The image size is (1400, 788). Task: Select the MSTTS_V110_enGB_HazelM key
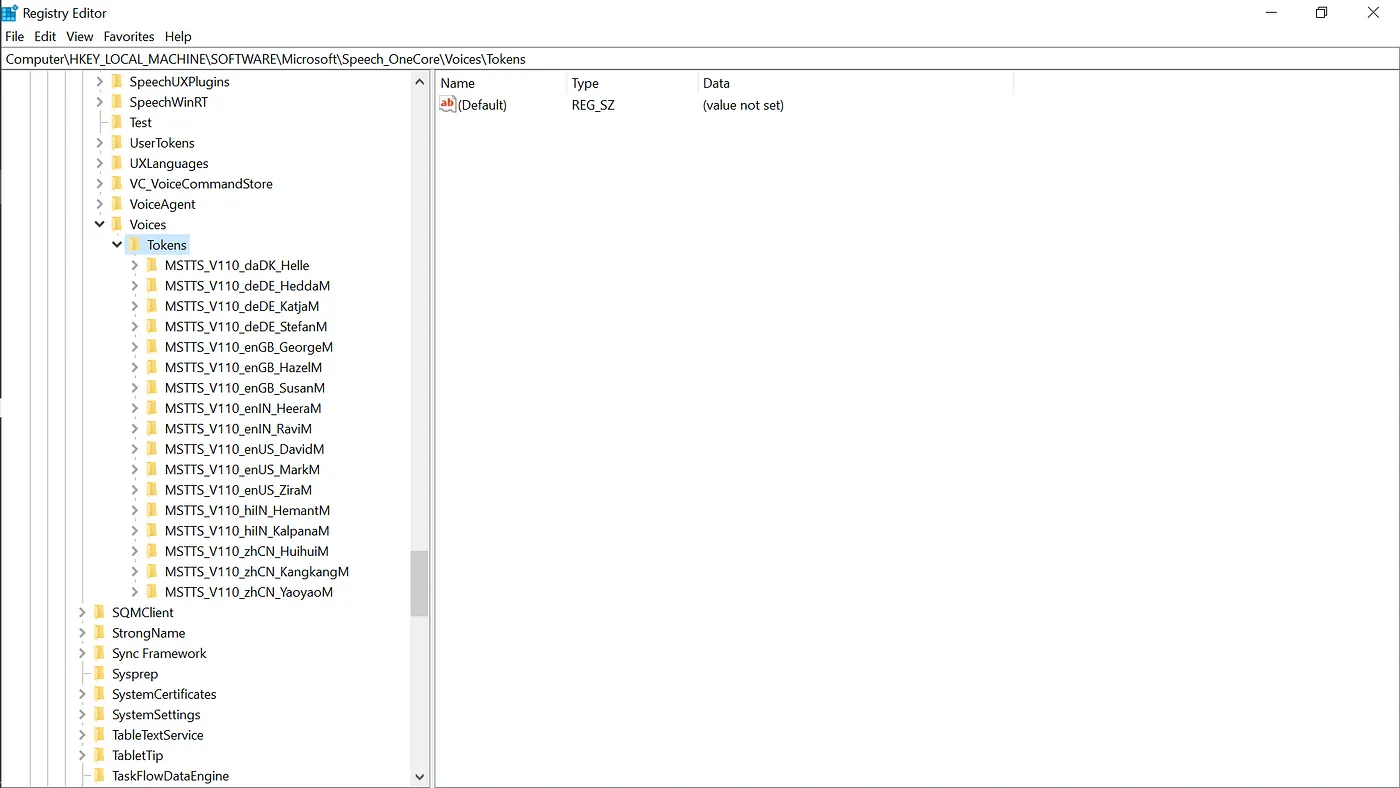[243, 368]
